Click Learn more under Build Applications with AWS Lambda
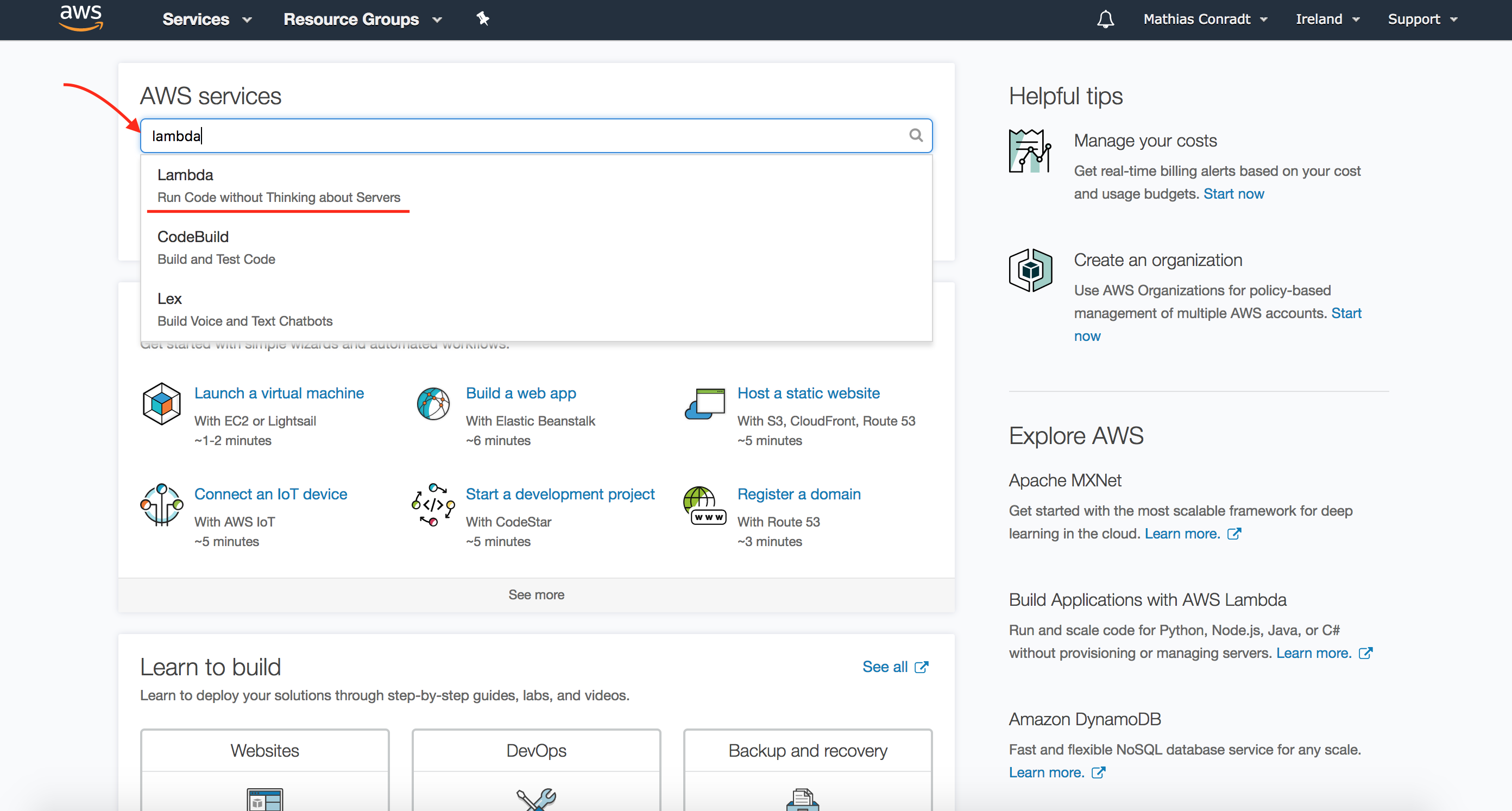Screen dimensions: 1512x811 point(1314,653)
